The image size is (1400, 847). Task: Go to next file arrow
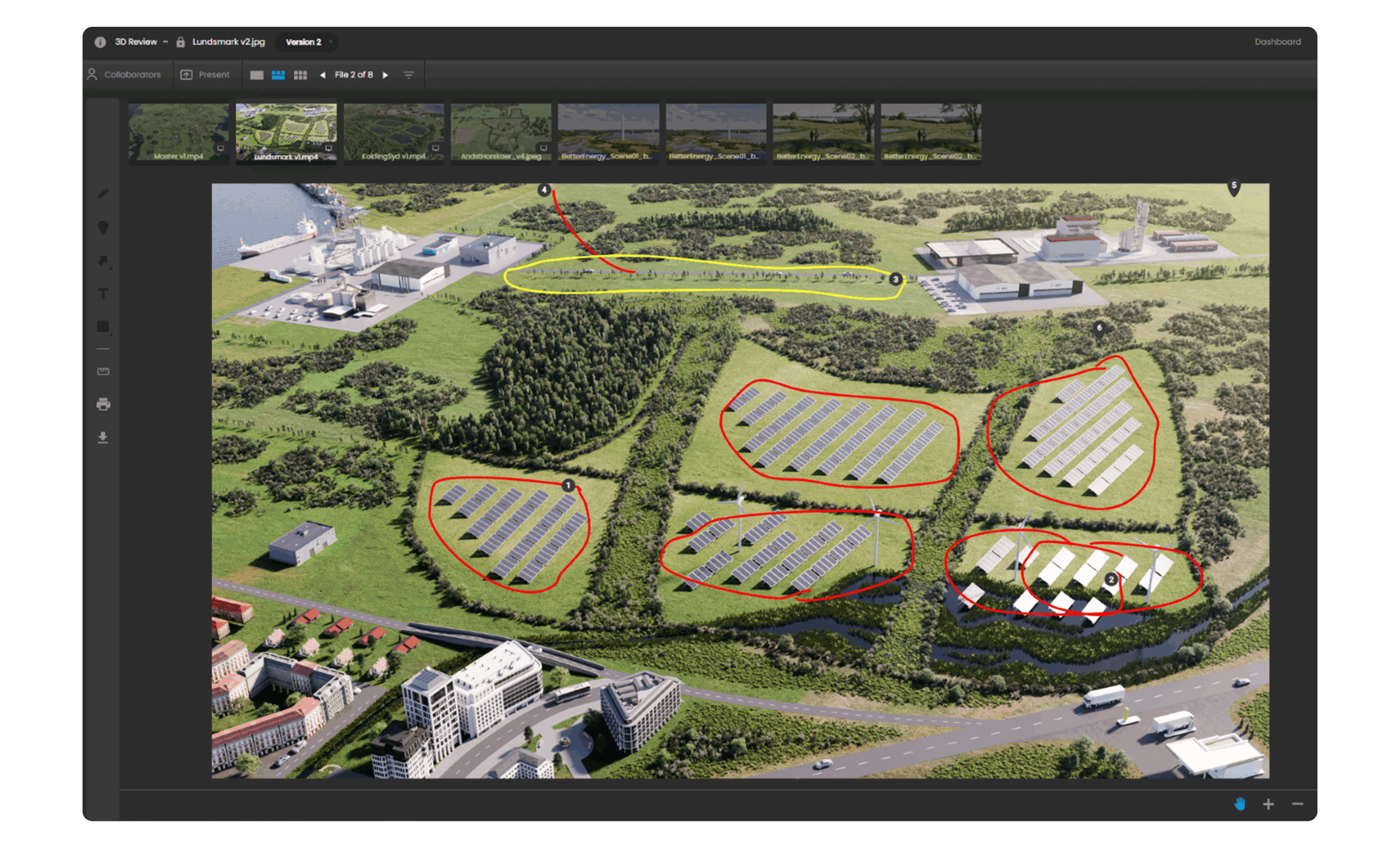(385, 75)
